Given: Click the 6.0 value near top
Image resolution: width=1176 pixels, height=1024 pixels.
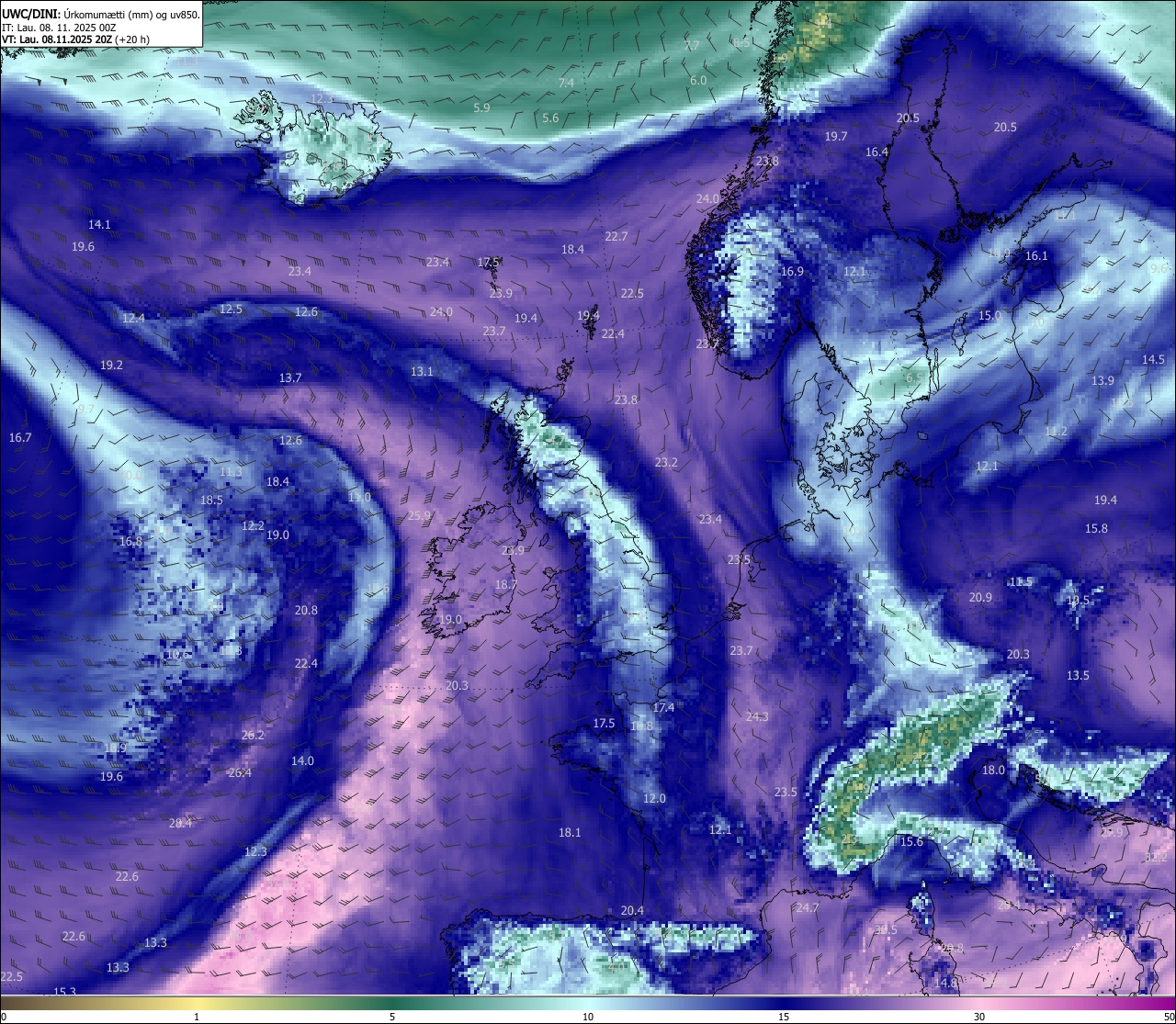Looking at the screenshot, I should coord(698,80).
